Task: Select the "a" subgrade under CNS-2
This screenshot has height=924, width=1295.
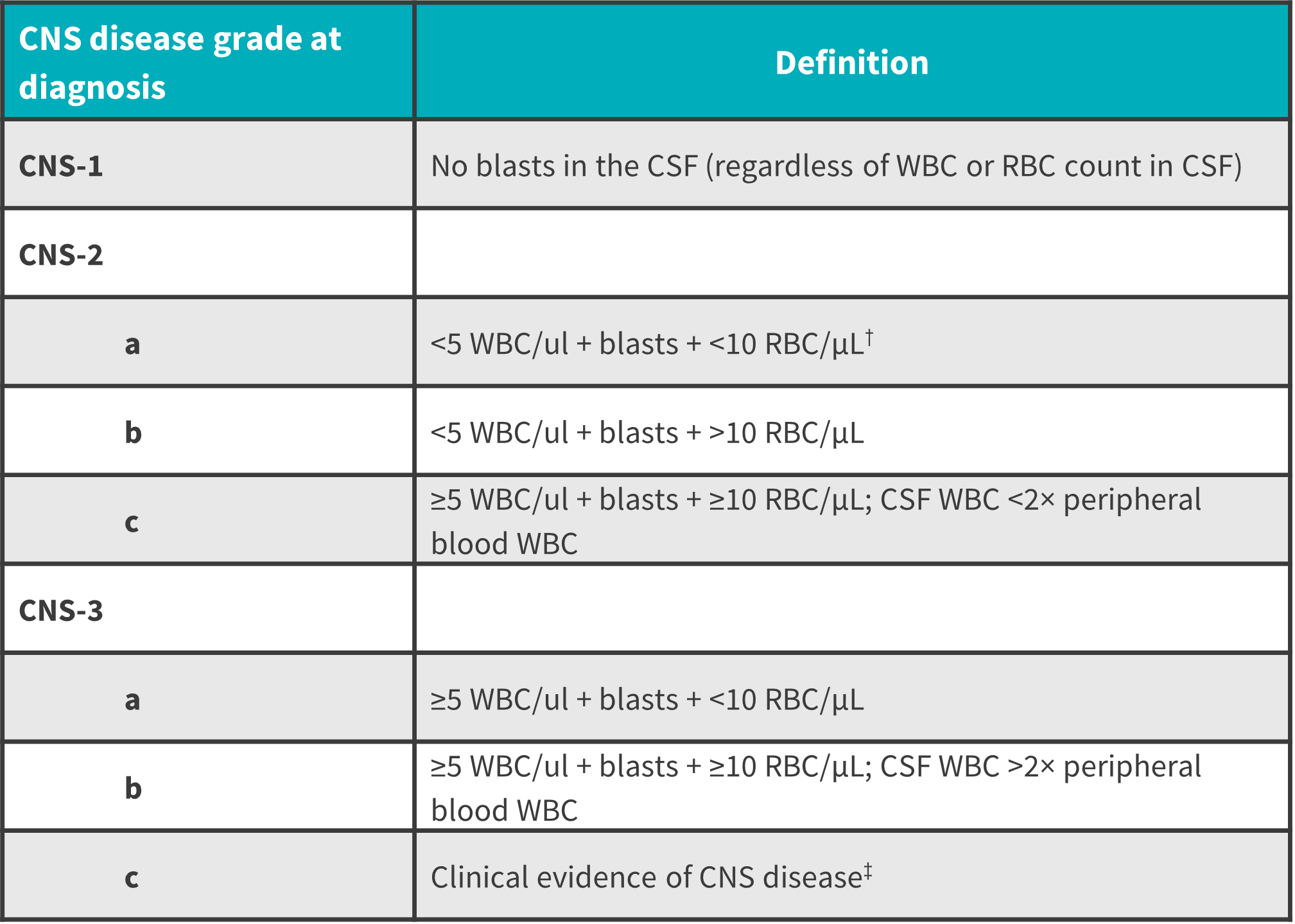Action: [x=132, y=344]
